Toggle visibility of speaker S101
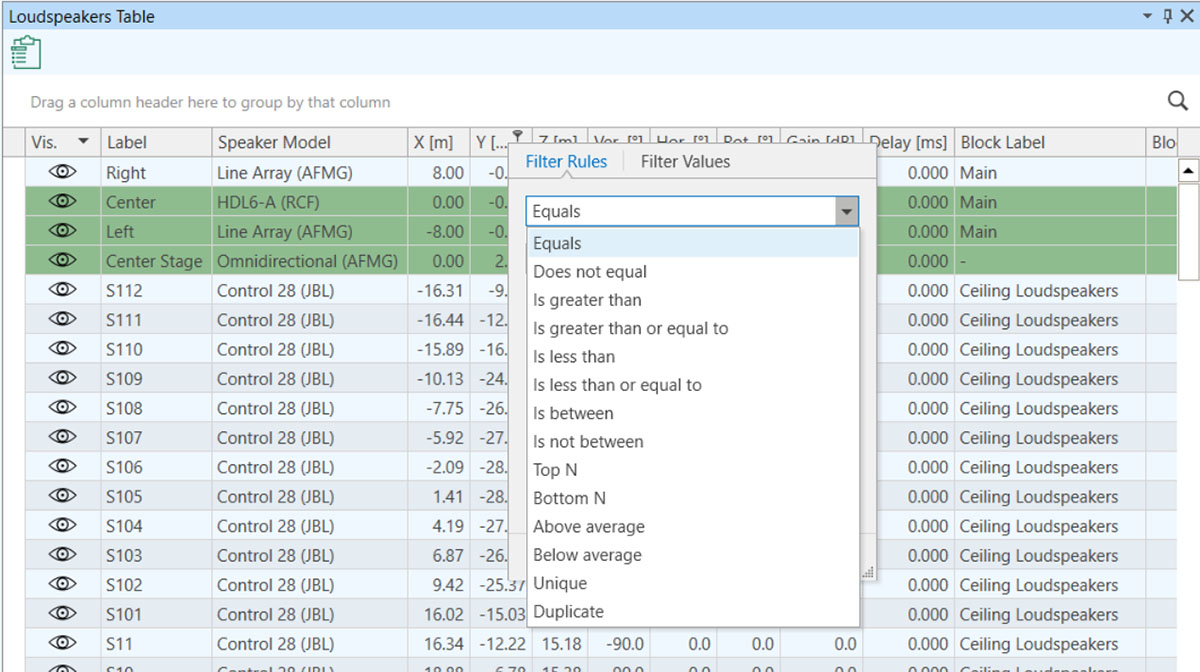The height and width of the screenshot is (672, 1200). click(x=62, y=613)
